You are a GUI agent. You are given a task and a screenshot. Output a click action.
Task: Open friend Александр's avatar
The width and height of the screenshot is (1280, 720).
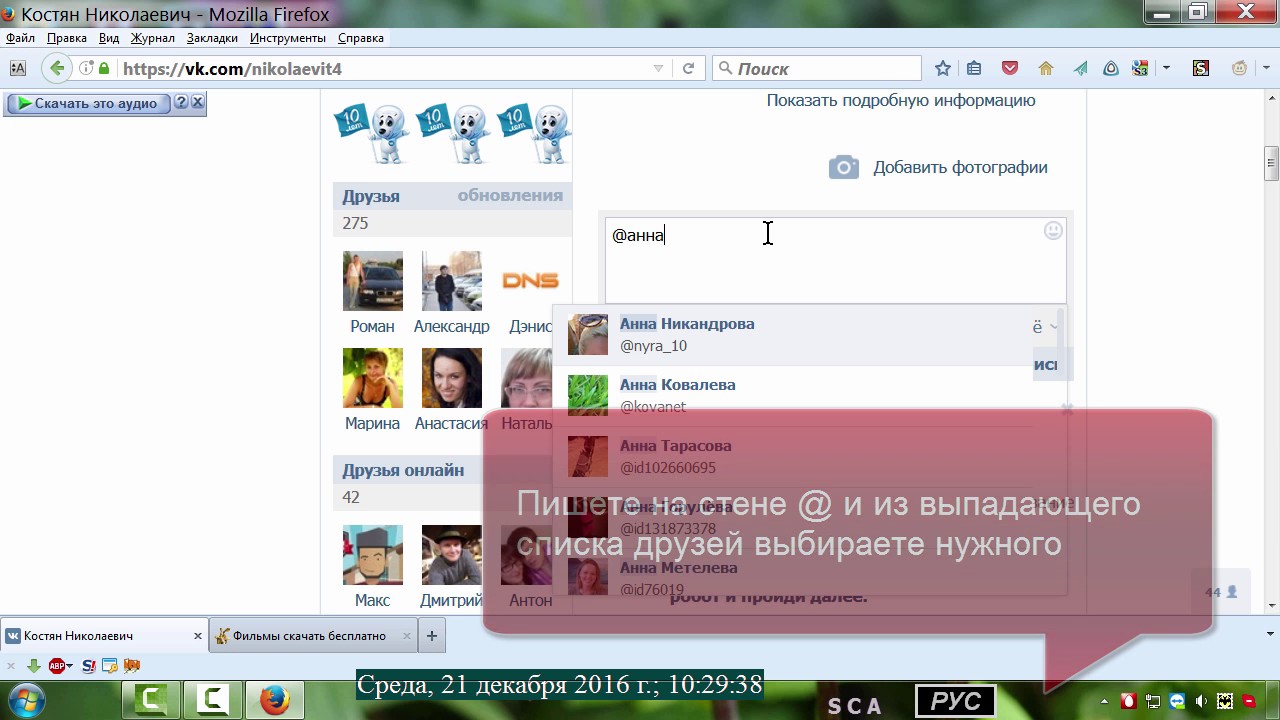click(452, 281)
